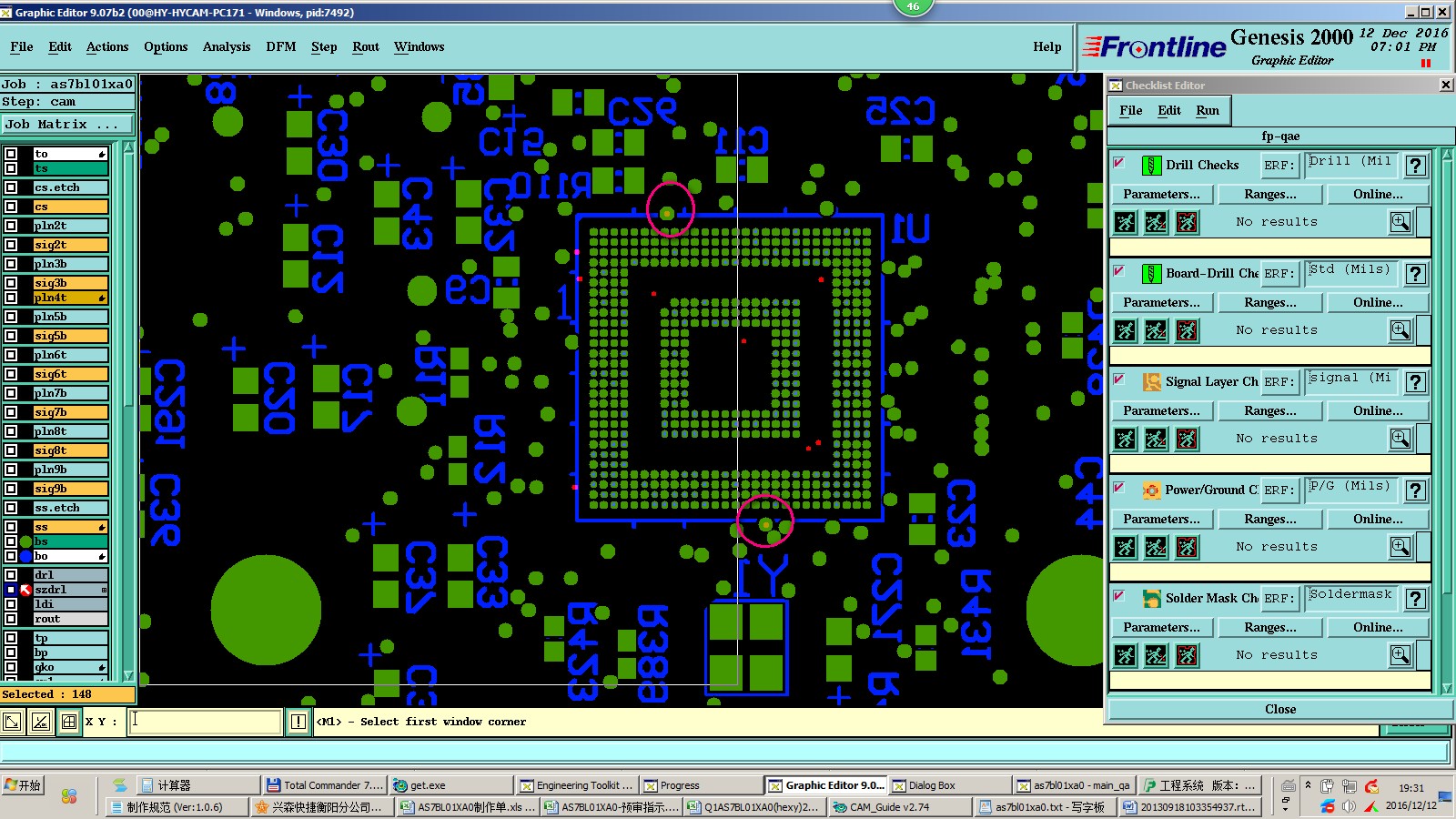This screenshot has height=819, width=1456.
Task: Open Solder Mask Checks results magnifier
Action: point(1400,655)
